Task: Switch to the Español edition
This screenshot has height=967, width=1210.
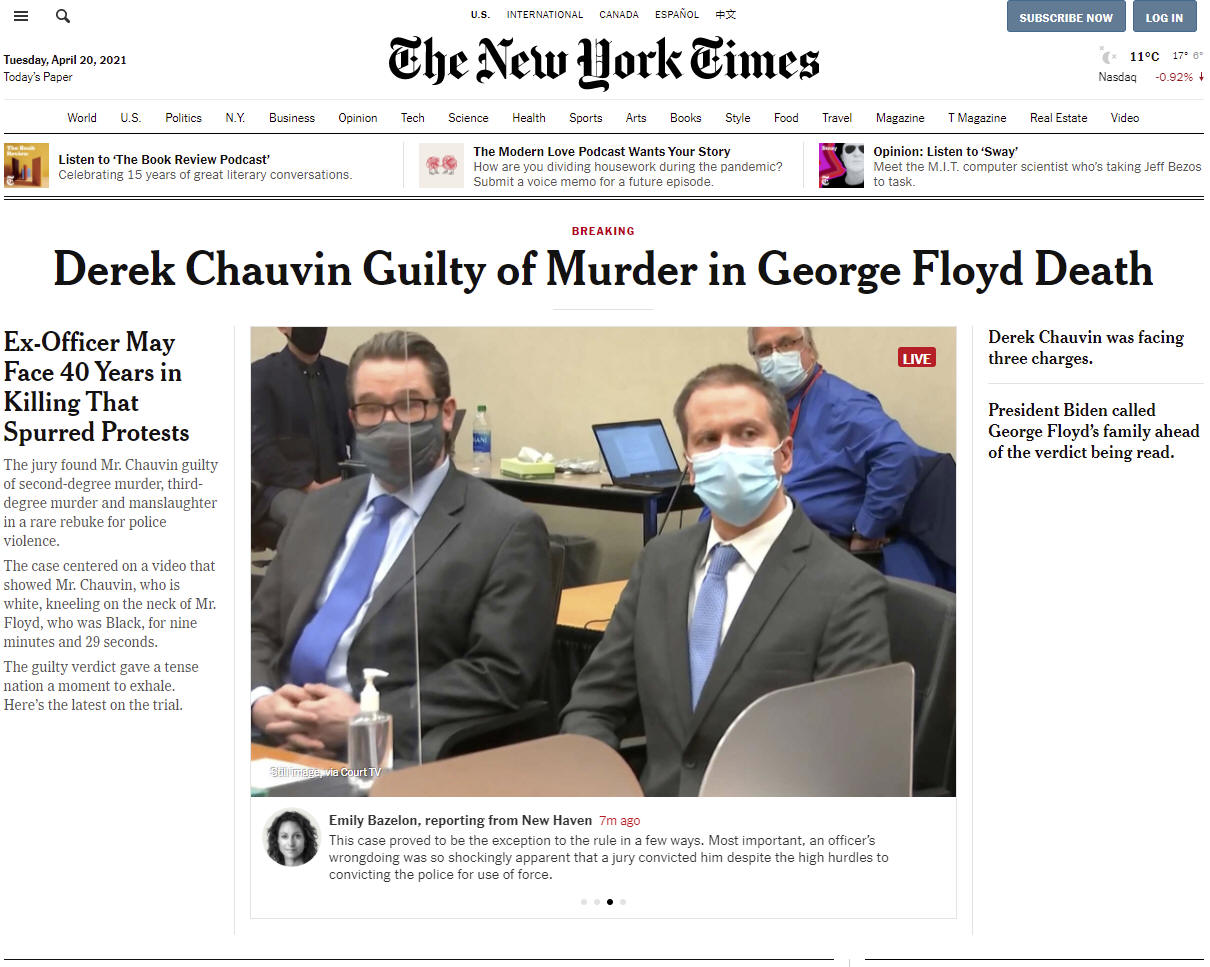Action: (x=677, y=15)
